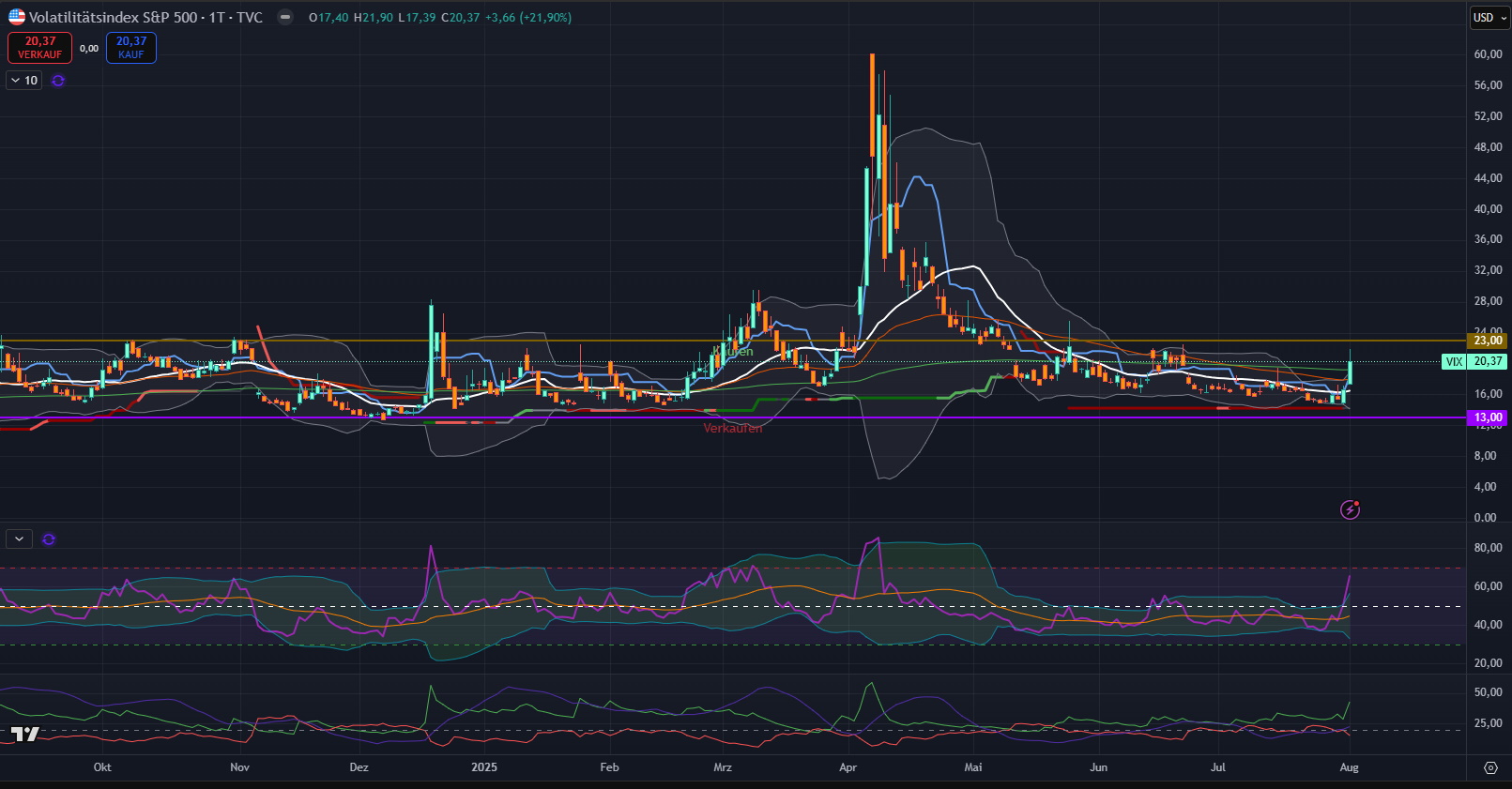Select the purple 13,00 price level label
Viewport: 1512px width, 789px height.
1488,417
